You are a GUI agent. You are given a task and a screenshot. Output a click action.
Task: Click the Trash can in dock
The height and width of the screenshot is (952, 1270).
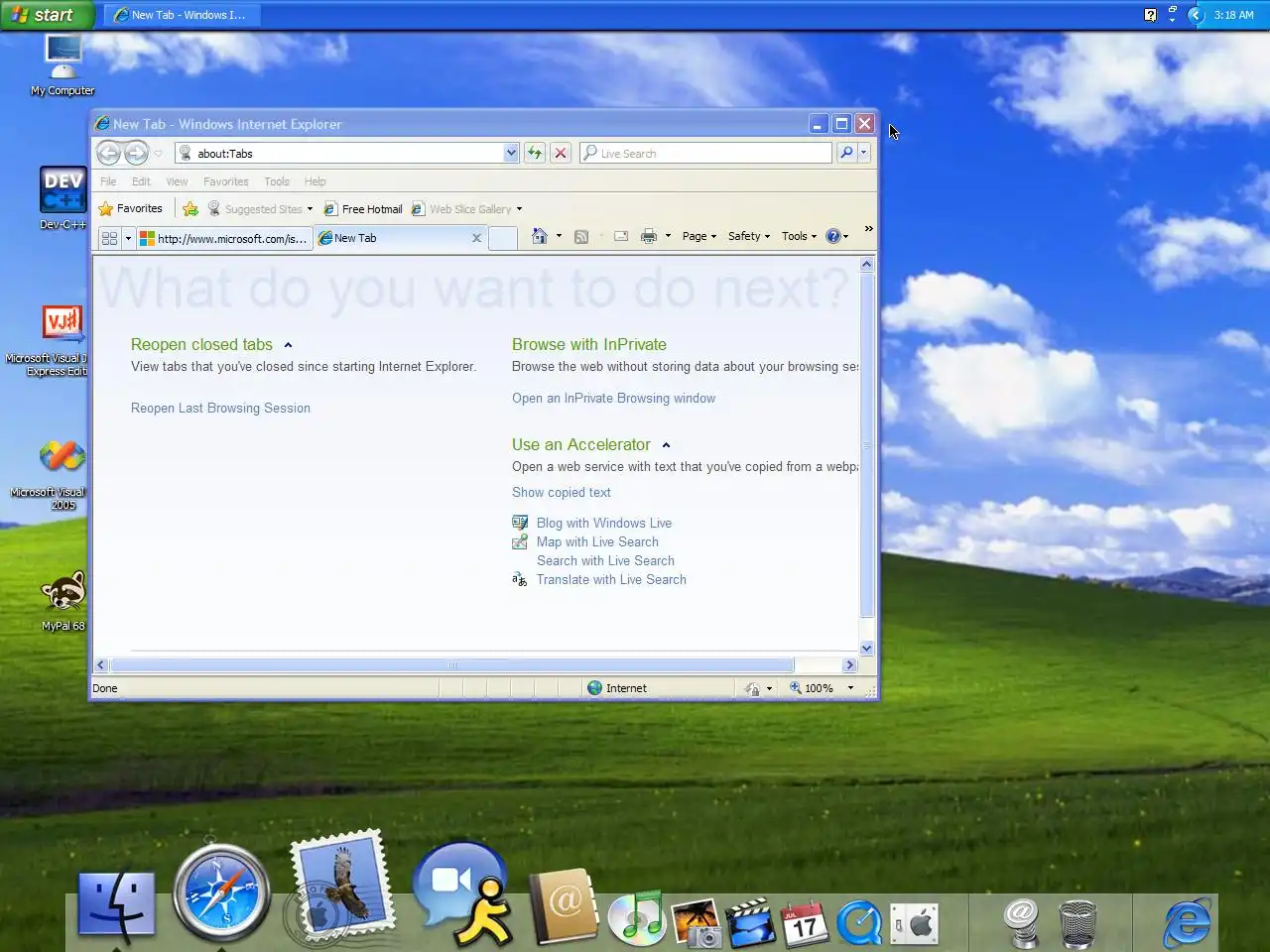point(1078,922)
